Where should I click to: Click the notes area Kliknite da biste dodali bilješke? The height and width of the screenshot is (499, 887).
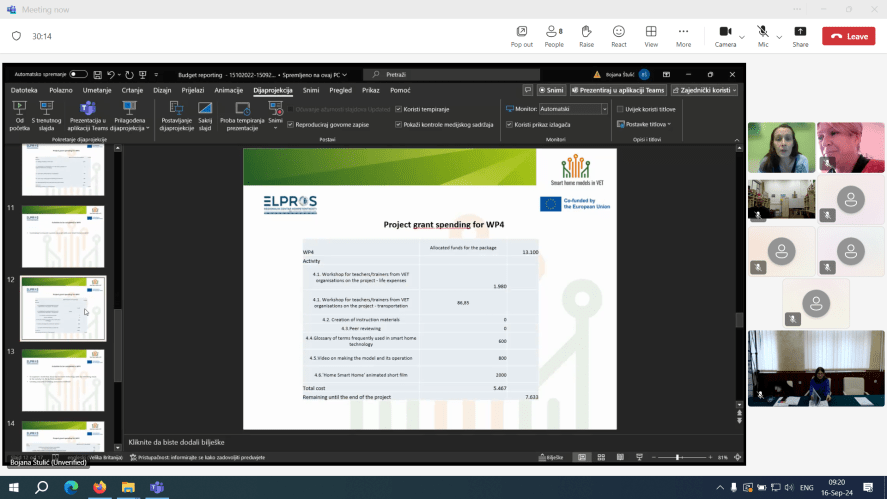(x=176, y=442)
